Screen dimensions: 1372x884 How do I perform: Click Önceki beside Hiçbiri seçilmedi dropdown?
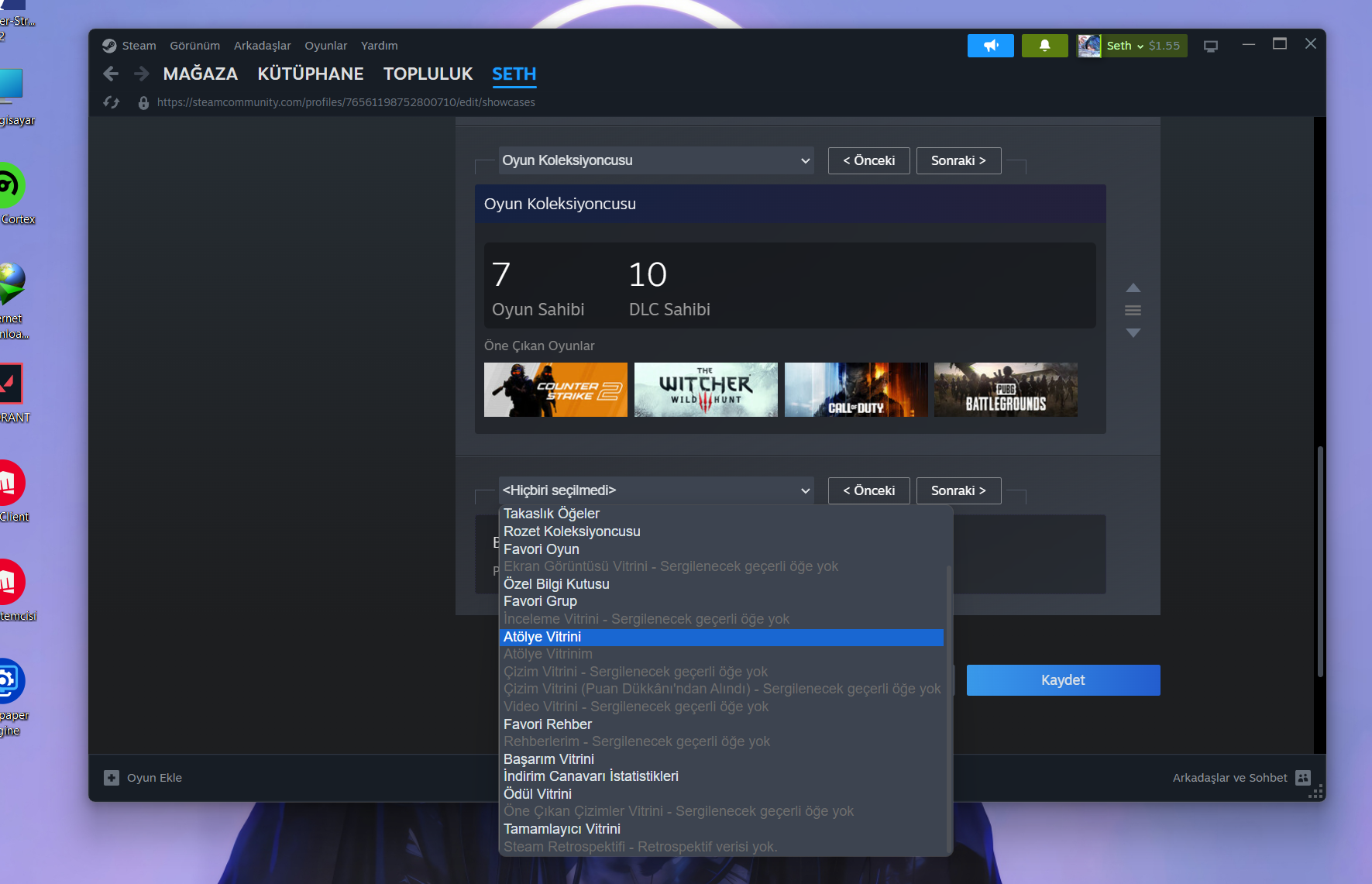click(869, 490)
